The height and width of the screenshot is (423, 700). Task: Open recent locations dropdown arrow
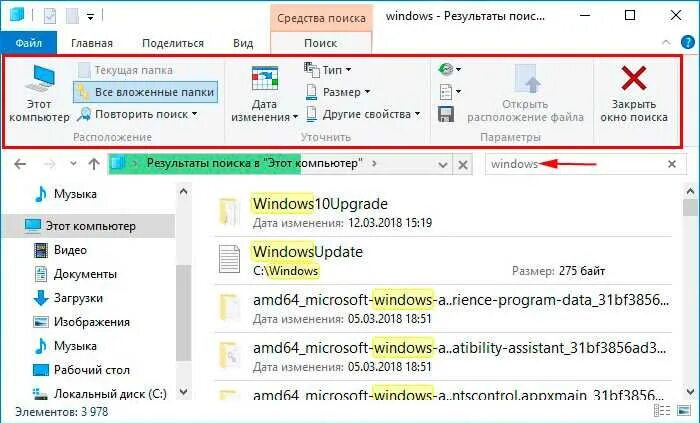[x=74, y=164]
